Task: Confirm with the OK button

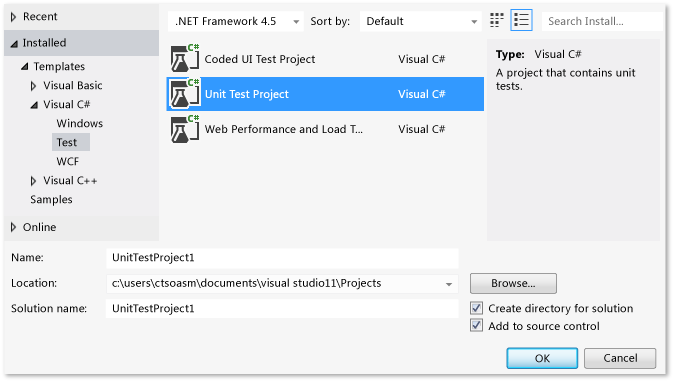Action: 542,358
